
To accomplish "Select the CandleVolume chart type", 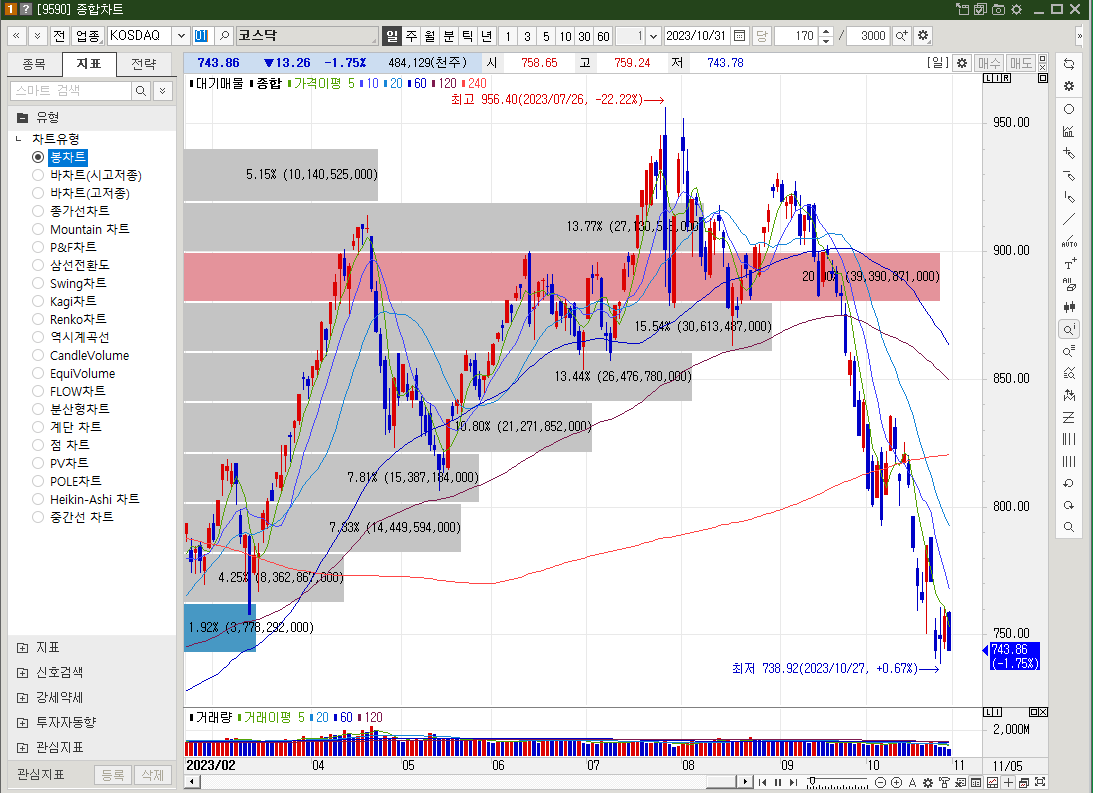I will click(x=38, y=355).
